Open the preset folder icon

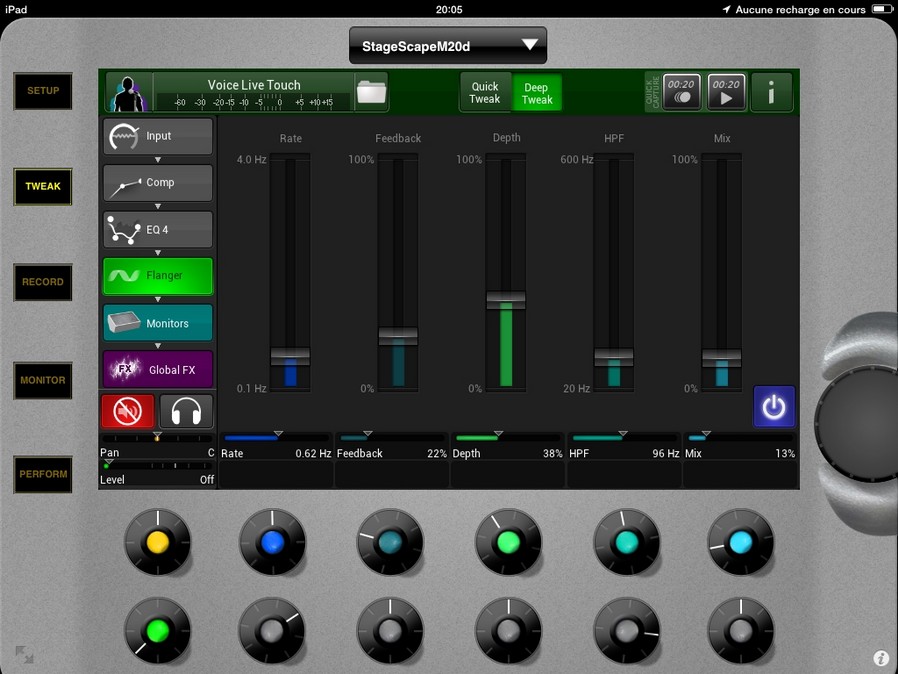[371, 92]
